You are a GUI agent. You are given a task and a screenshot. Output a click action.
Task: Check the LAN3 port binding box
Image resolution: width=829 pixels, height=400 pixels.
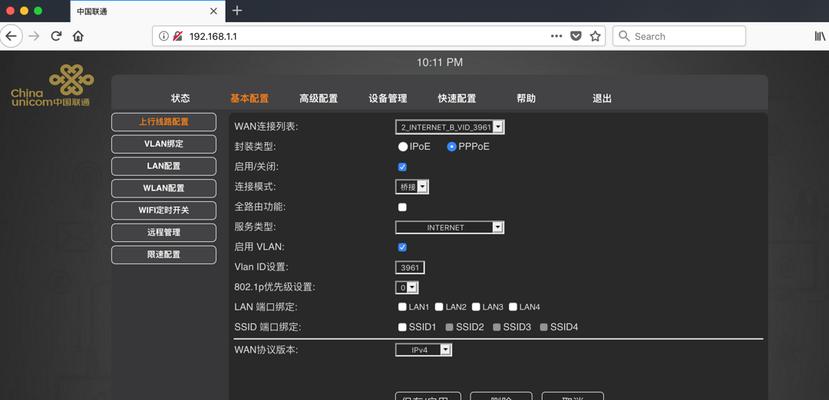(x=476, y=306)
